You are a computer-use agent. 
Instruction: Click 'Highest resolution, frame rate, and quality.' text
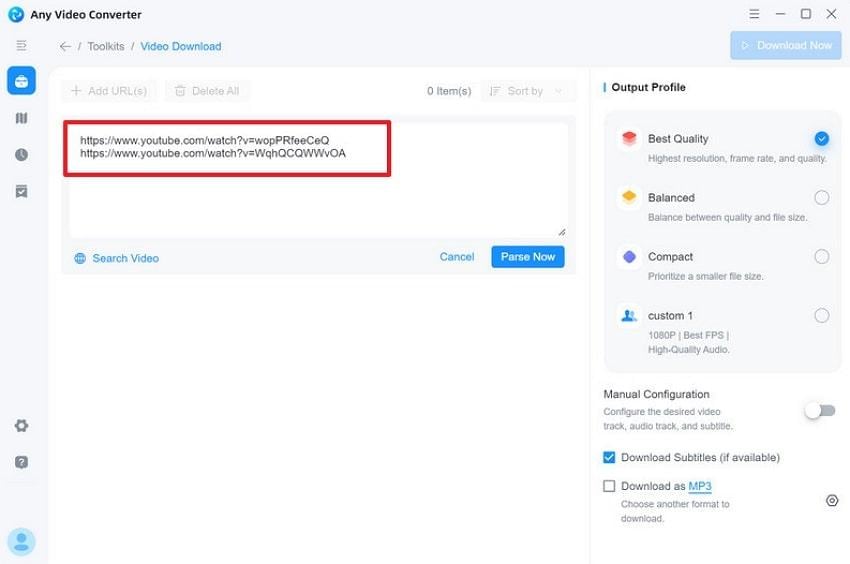(x=737, y=158)
